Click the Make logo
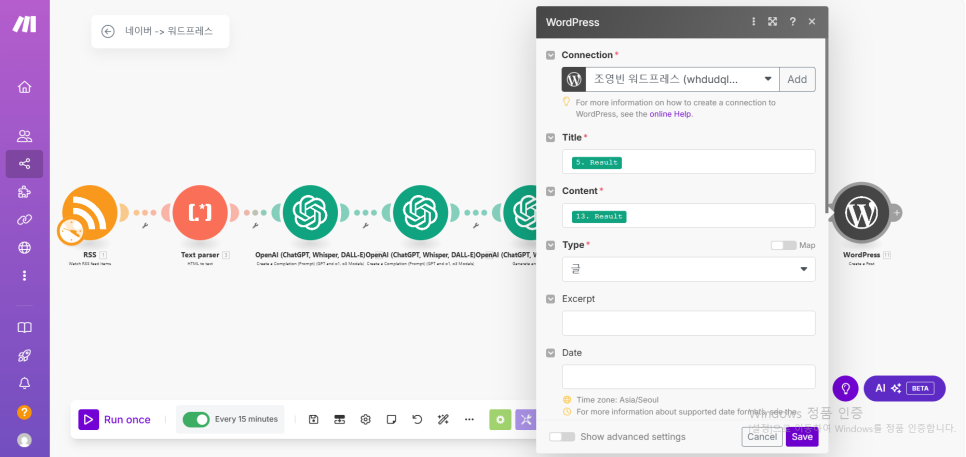The height and width of the screenshot is (457, 966). (x=25, y=24)
